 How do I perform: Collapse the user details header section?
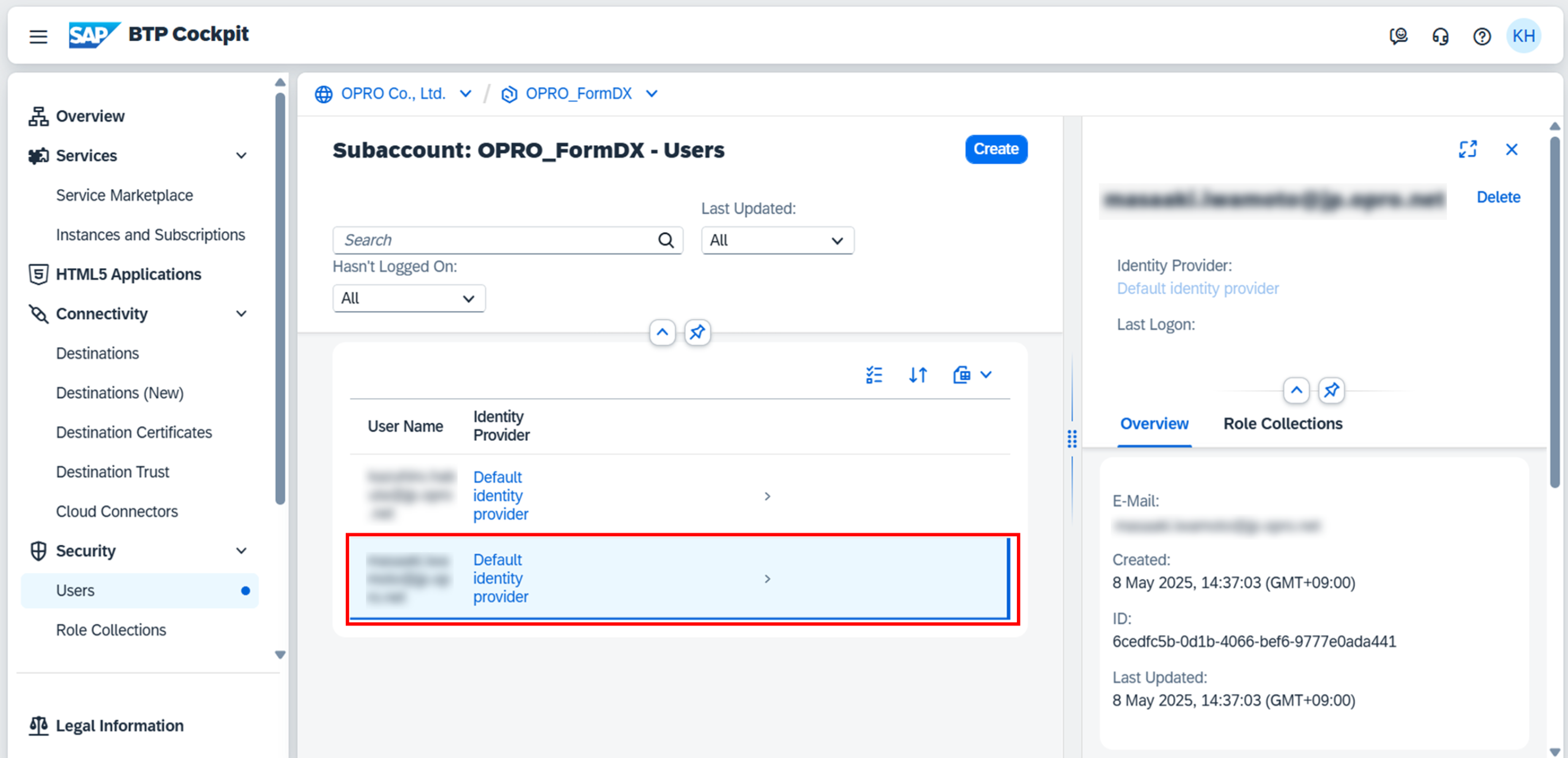tap(1296, 390)
